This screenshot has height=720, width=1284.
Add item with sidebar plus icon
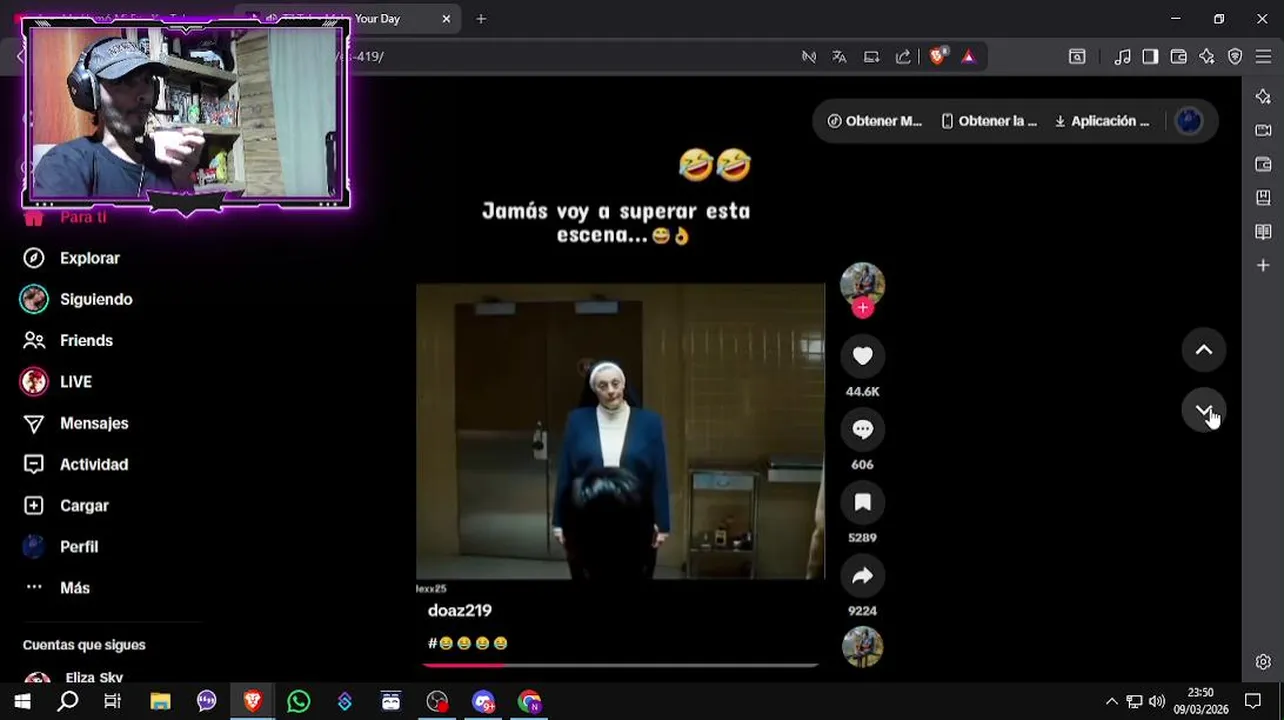tap(1263, 266)
